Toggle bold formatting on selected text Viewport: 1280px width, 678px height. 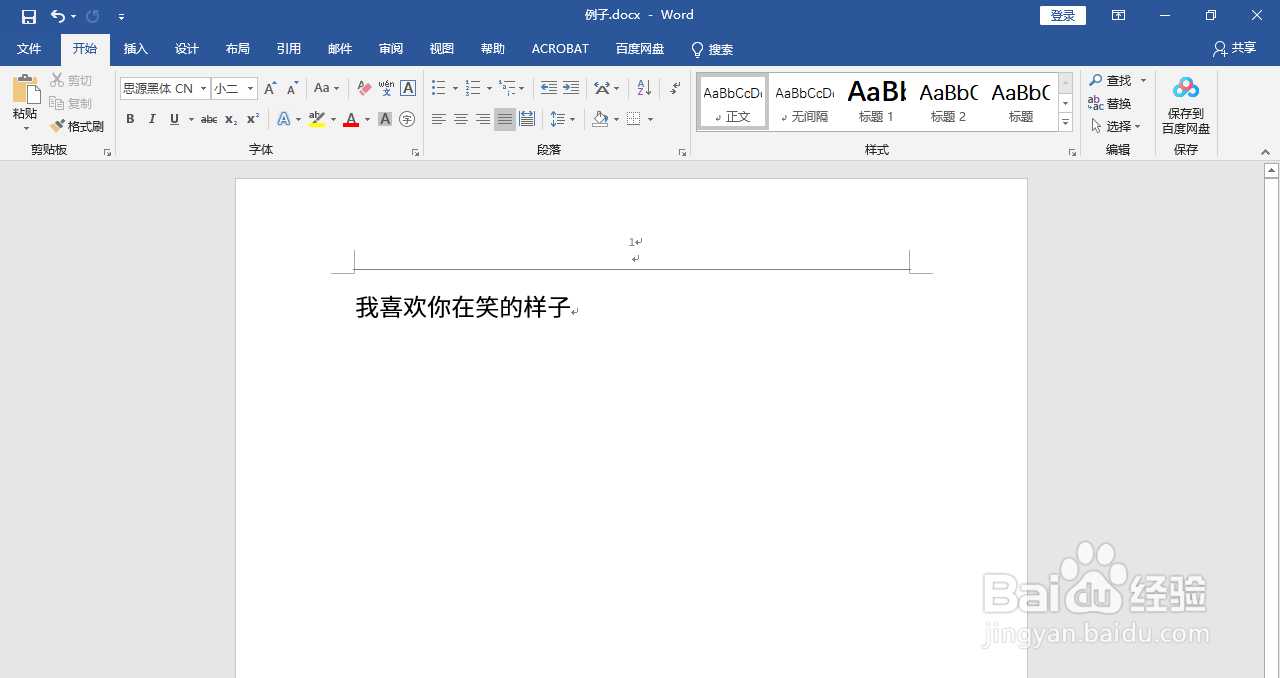(130, 119)
